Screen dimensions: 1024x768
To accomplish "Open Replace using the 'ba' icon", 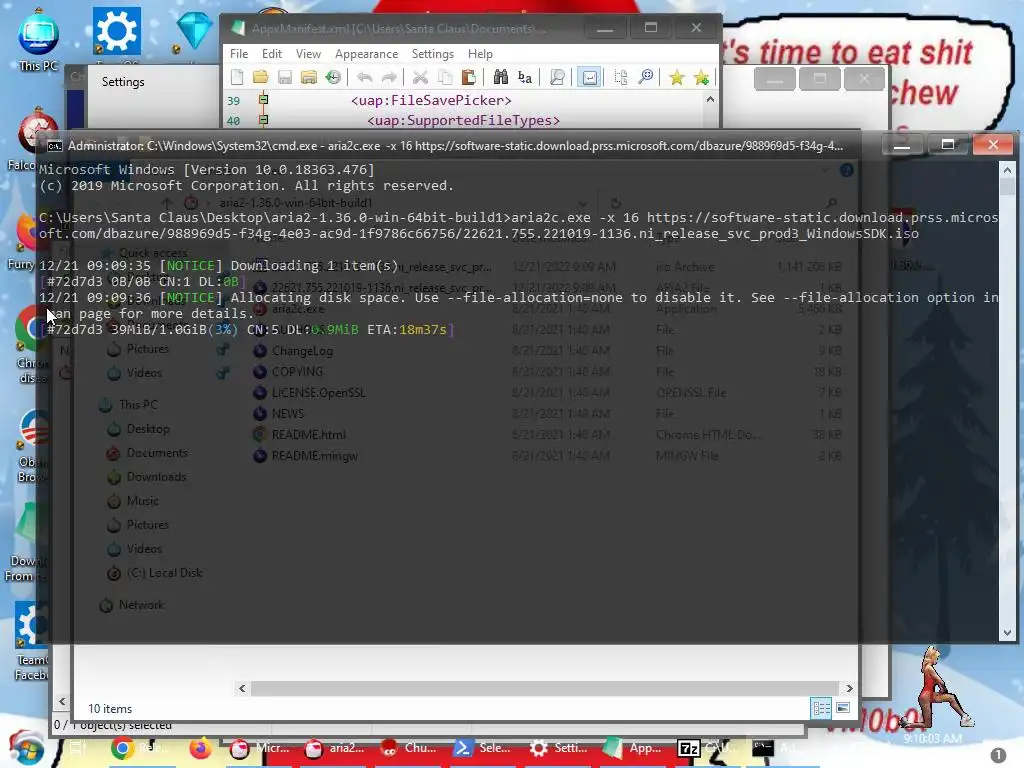I will (x=525, y=78).
